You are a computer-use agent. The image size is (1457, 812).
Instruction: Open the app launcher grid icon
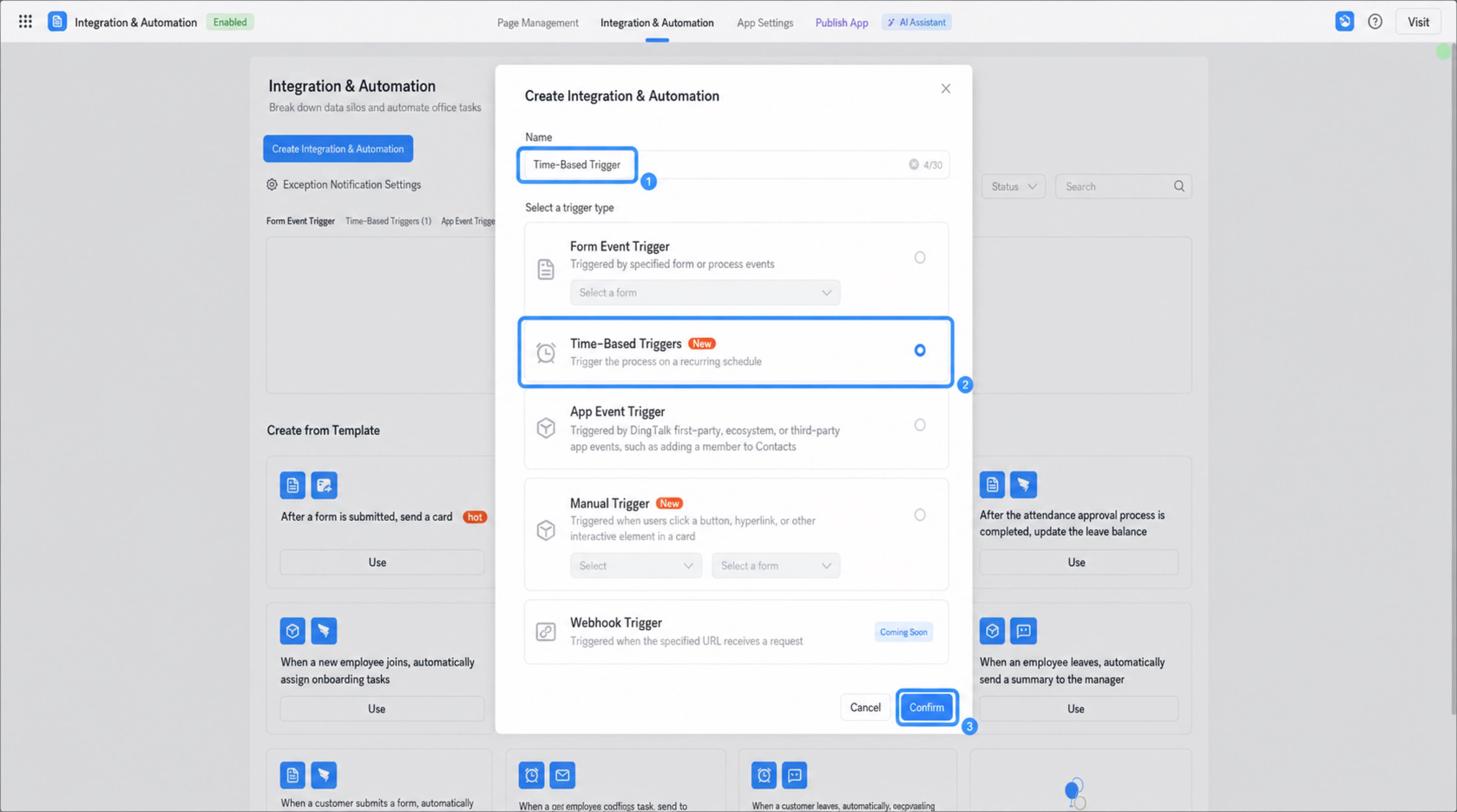tap(25, 22)
